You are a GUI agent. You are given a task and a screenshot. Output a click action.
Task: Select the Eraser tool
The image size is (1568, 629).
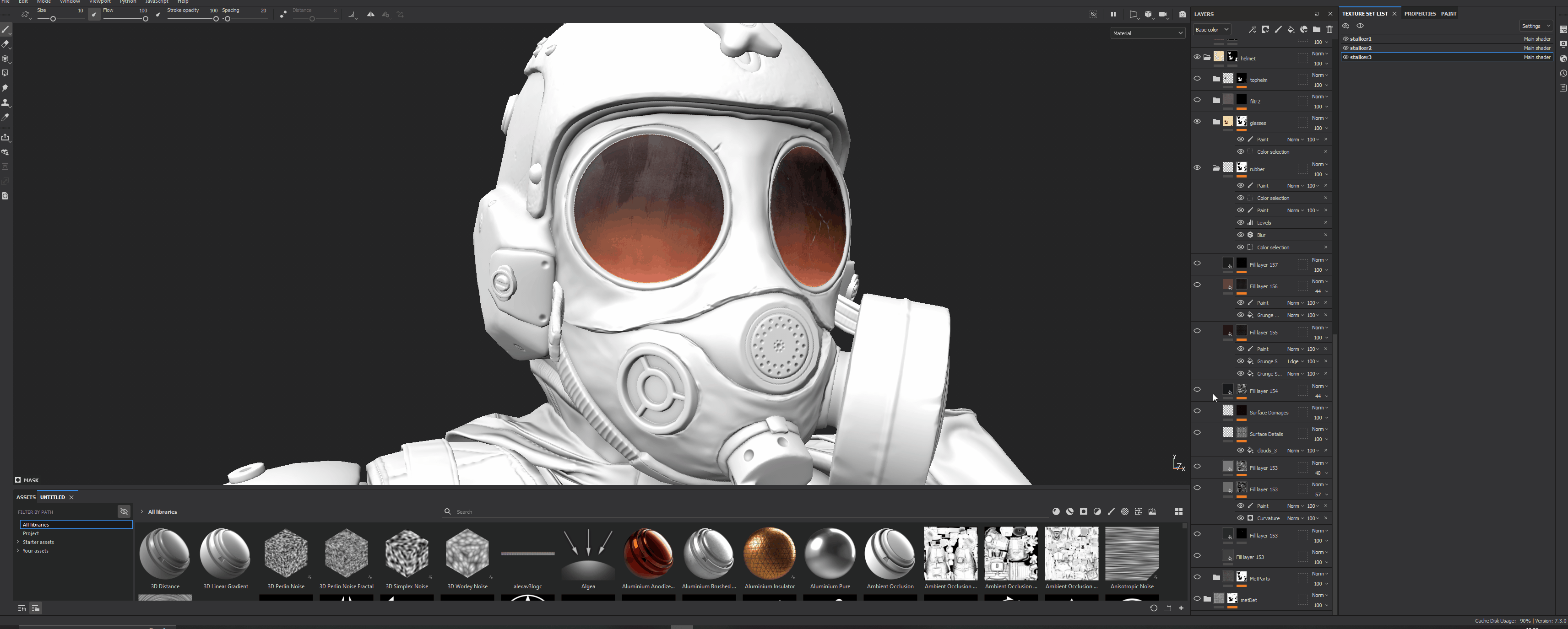coord(5,44)
